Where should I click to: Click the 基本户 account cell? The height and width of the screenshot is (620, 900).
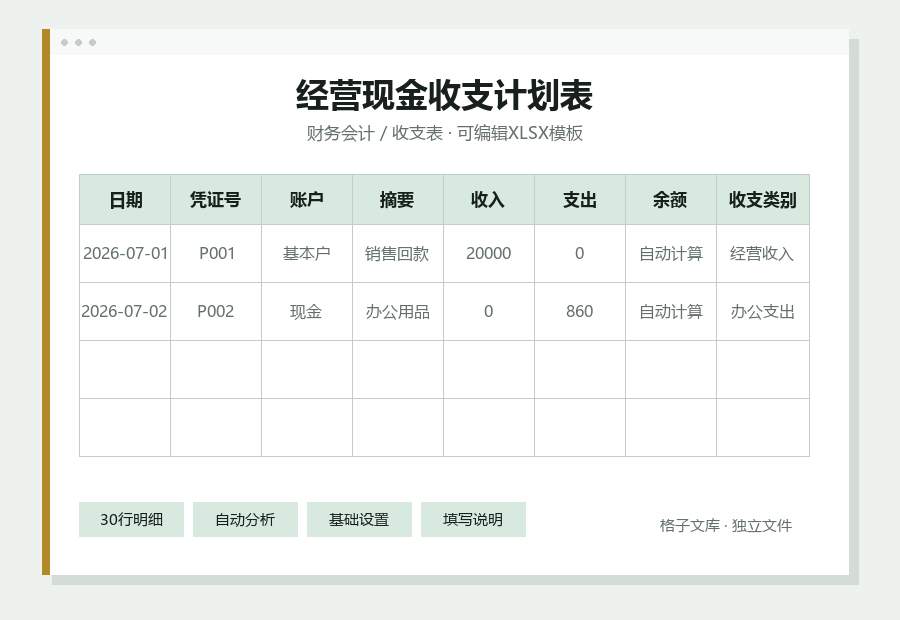click(307, 254)
